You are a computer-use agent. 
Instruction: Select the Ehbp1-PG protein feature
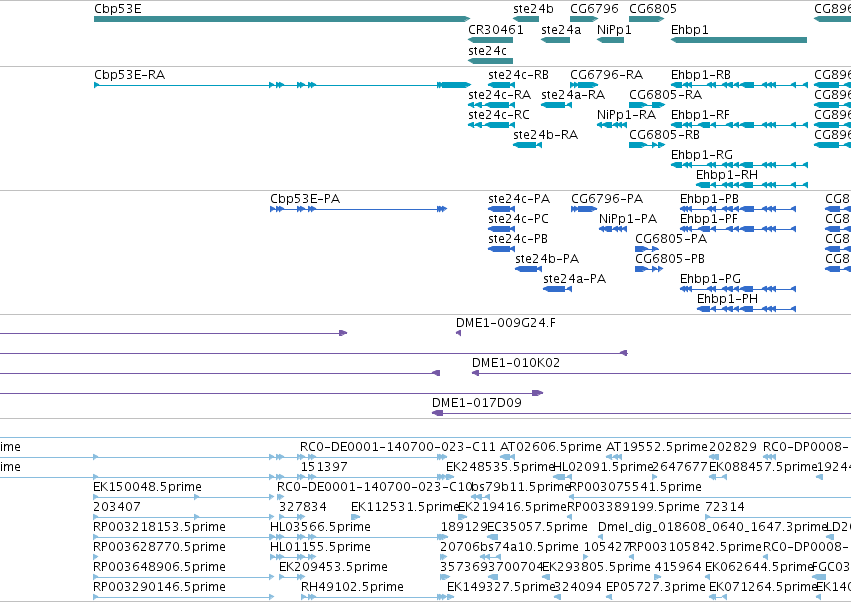(x=738, y=289)
